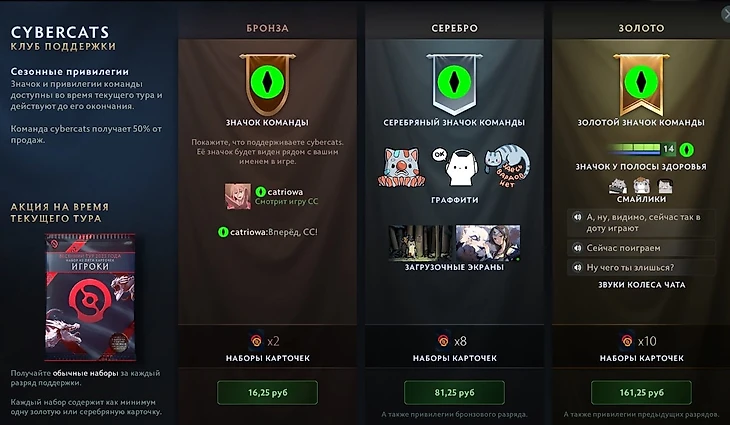730x425 pixels.
Task: Play the 'Сейчас поиграем' chat wheel sound
Action: 642,248
